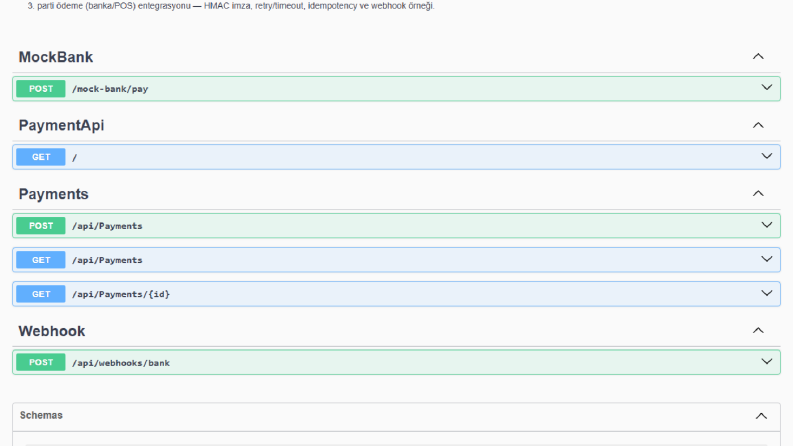This screenshot has height=446, width=793.
Task: Expand the POST /api/webhooks/bank arrow
Action: (x=767, y=362)
